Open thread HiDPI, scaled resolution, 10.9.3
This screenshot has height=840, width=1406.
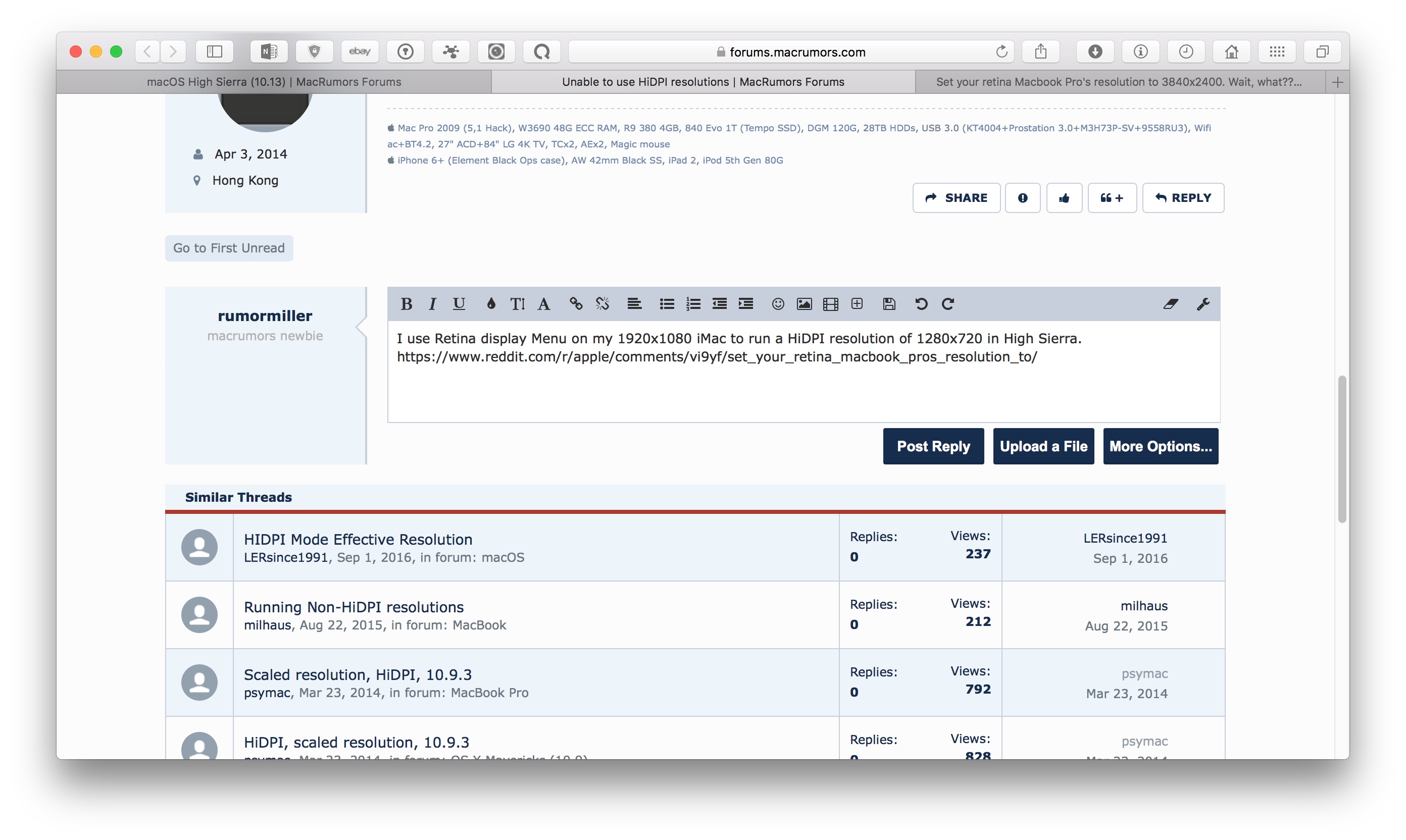[x=356, y=742]
